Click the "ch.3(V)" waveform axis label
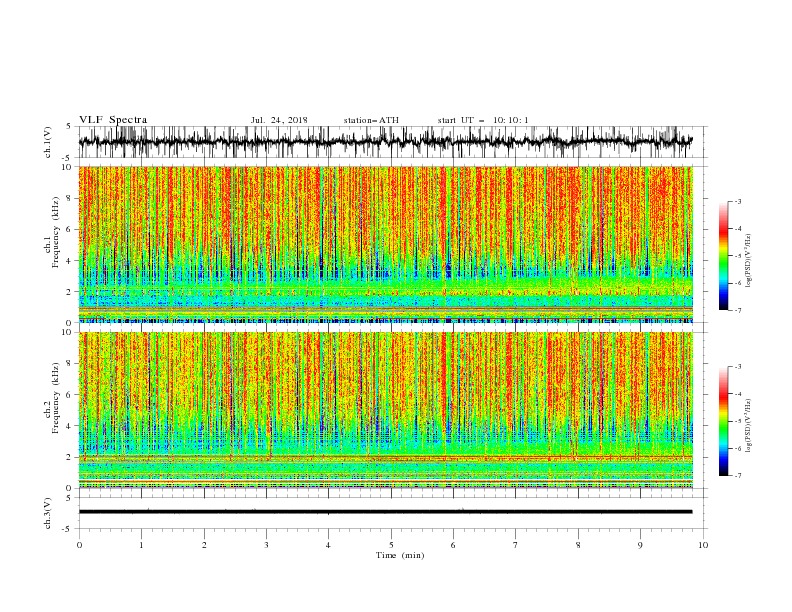 click(48, 513)
